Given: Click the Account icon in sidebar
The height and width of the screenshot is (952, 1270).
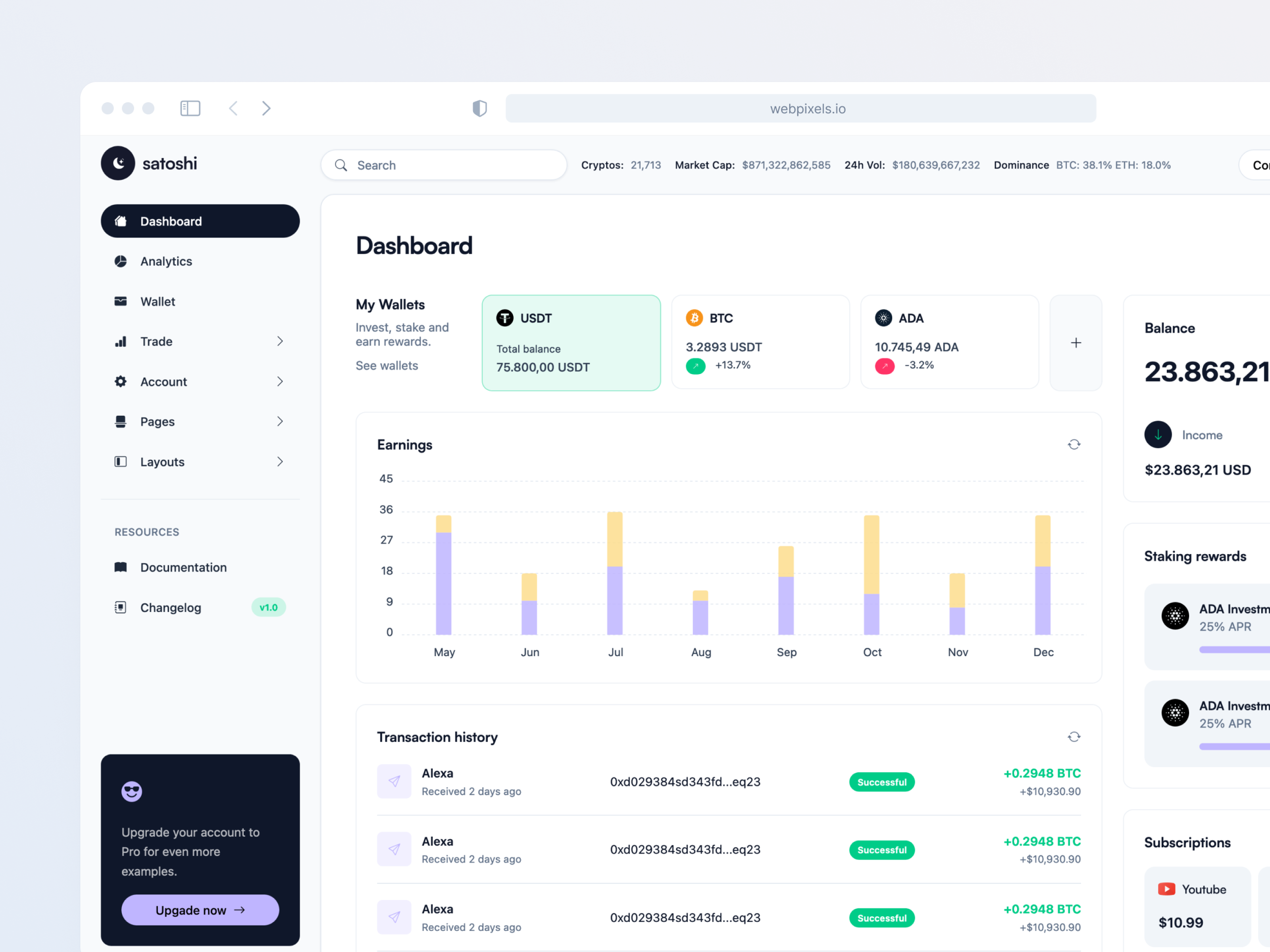Looking at the screenshot, I should pyautogui.click(x=119, y=381).
